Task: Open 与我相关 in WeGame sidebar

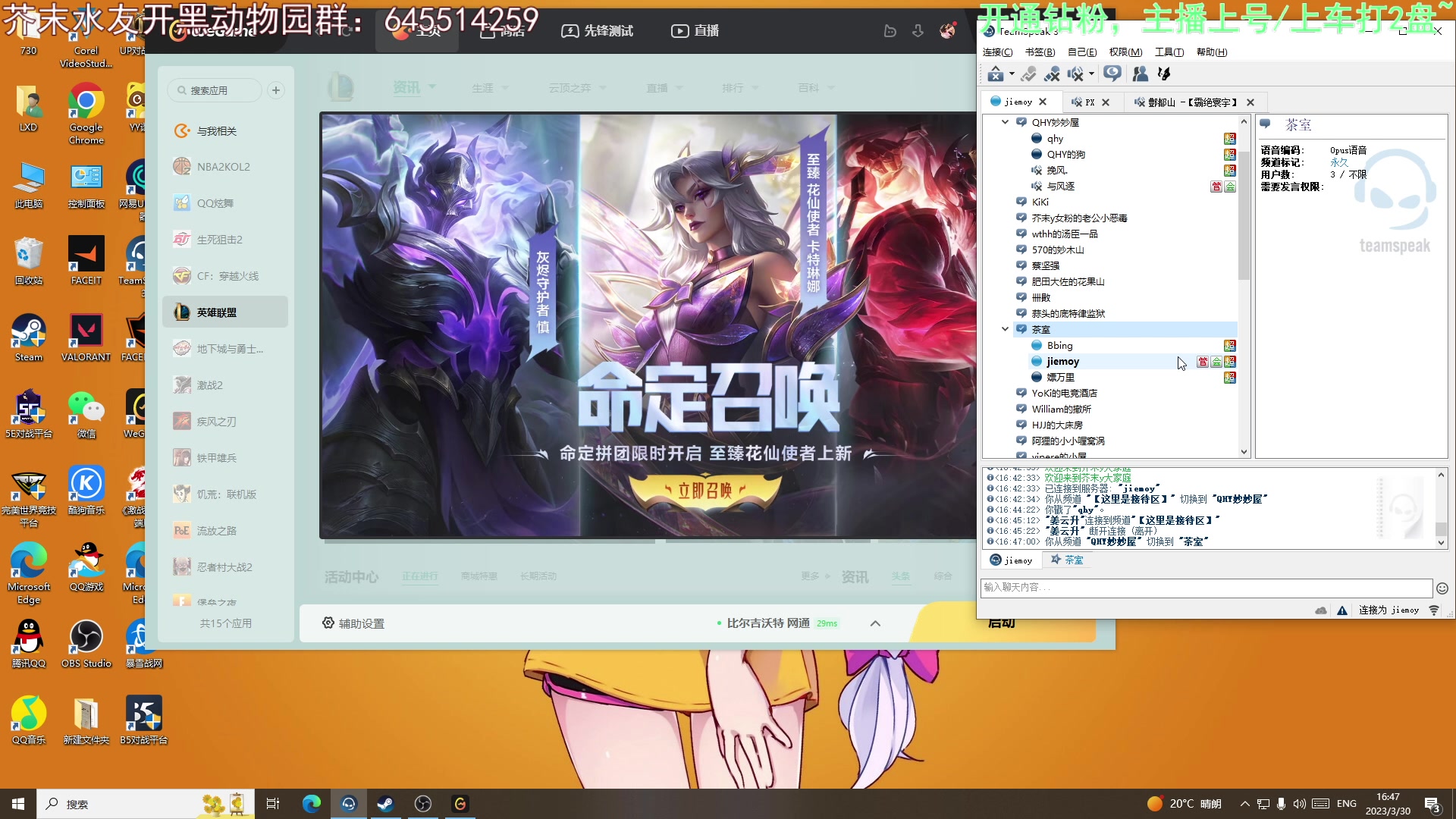Action: pos(225,131)
